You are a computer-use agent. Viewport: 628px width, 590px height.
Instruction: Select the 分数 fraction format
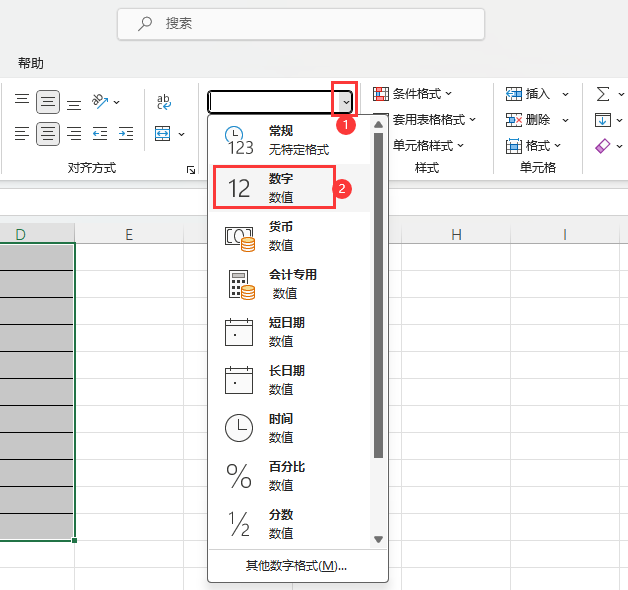pyautogui.click(x=291, y=524)
